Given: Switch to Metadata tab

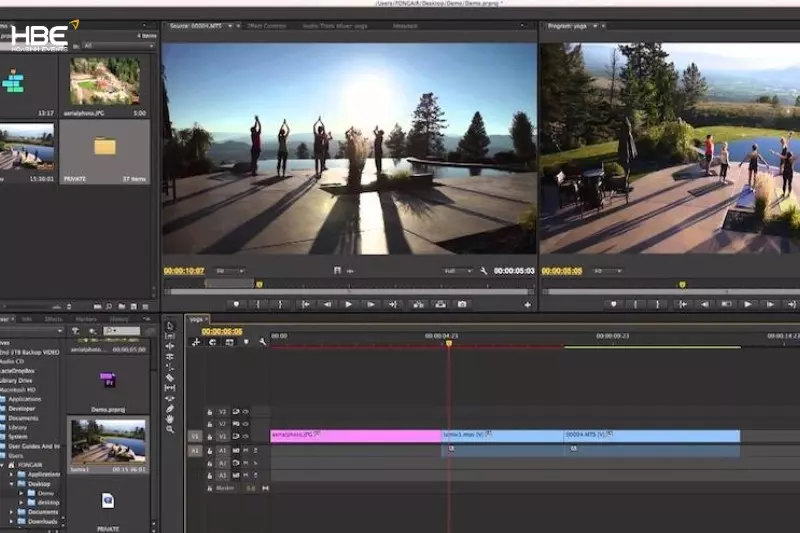Looking at the screenshot, I should click(405, 26).
